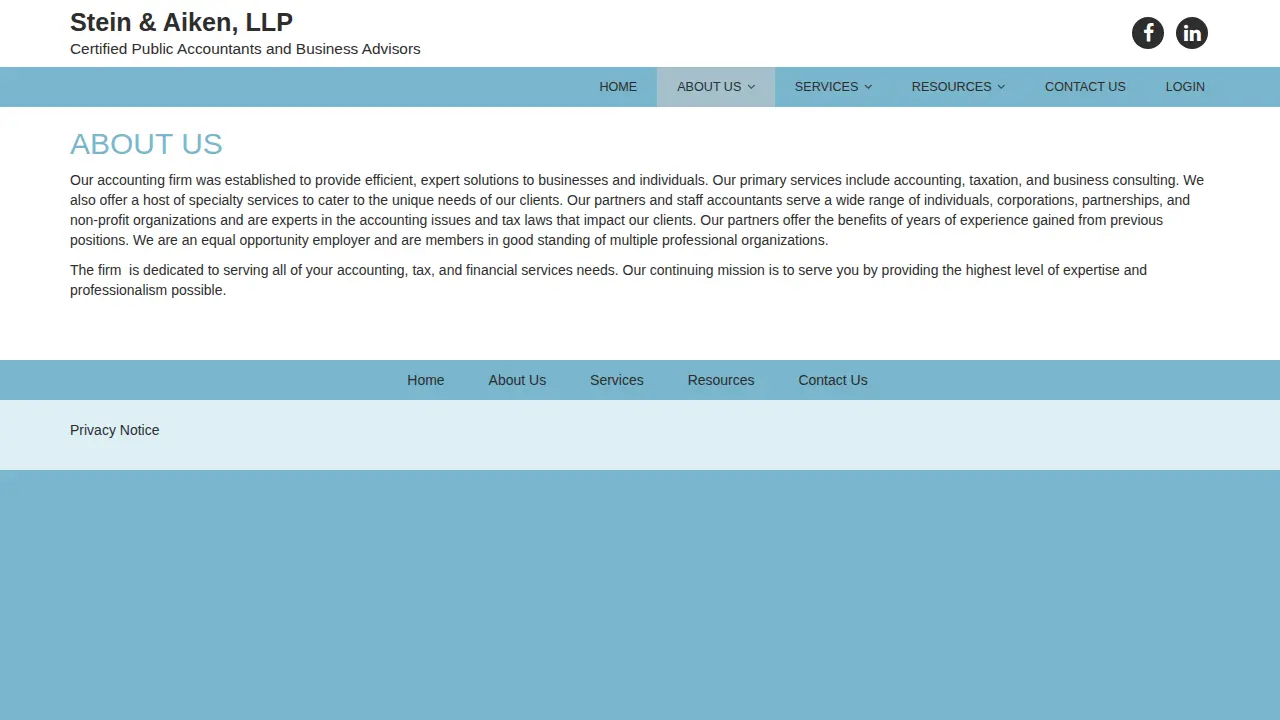The width and height of the screenshot is (1280, 720).
Task: Expand the Resources dropdown chevron
Action: tap(1001, 87)
